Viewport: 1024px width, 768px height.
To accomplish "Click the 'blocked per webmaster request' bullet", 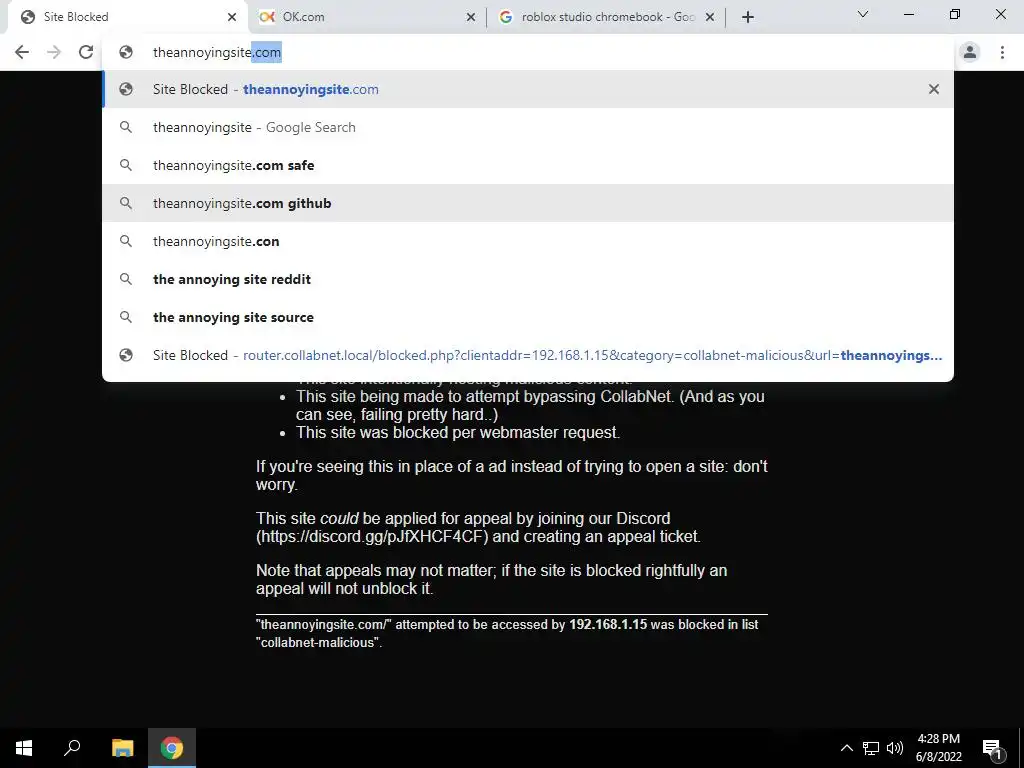I will pyautogui.click(x=458, y=432).
